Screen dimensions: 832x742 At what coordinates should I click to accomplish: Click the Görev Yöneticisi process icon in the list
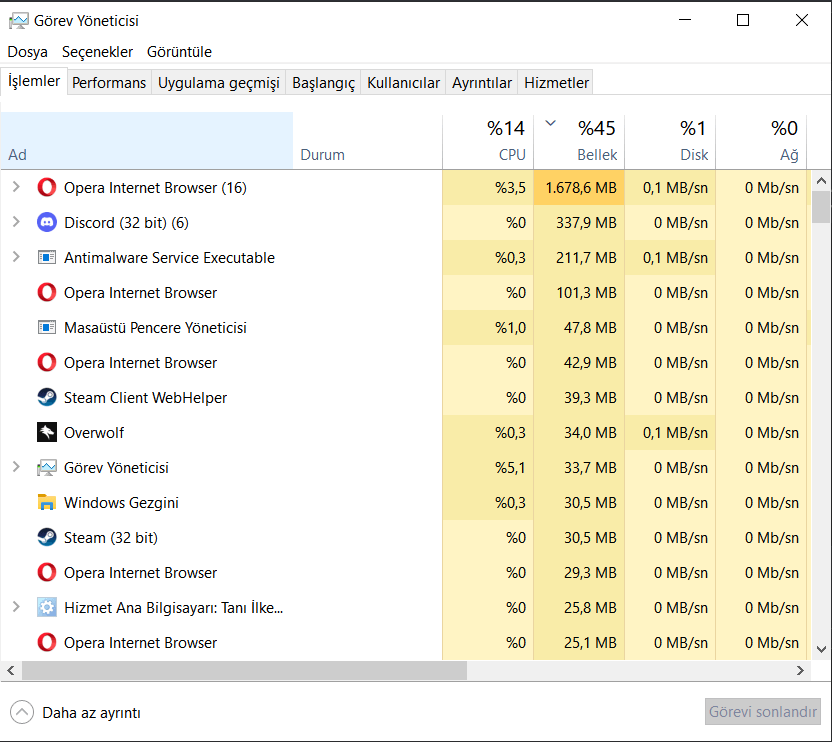click(47, 468)
